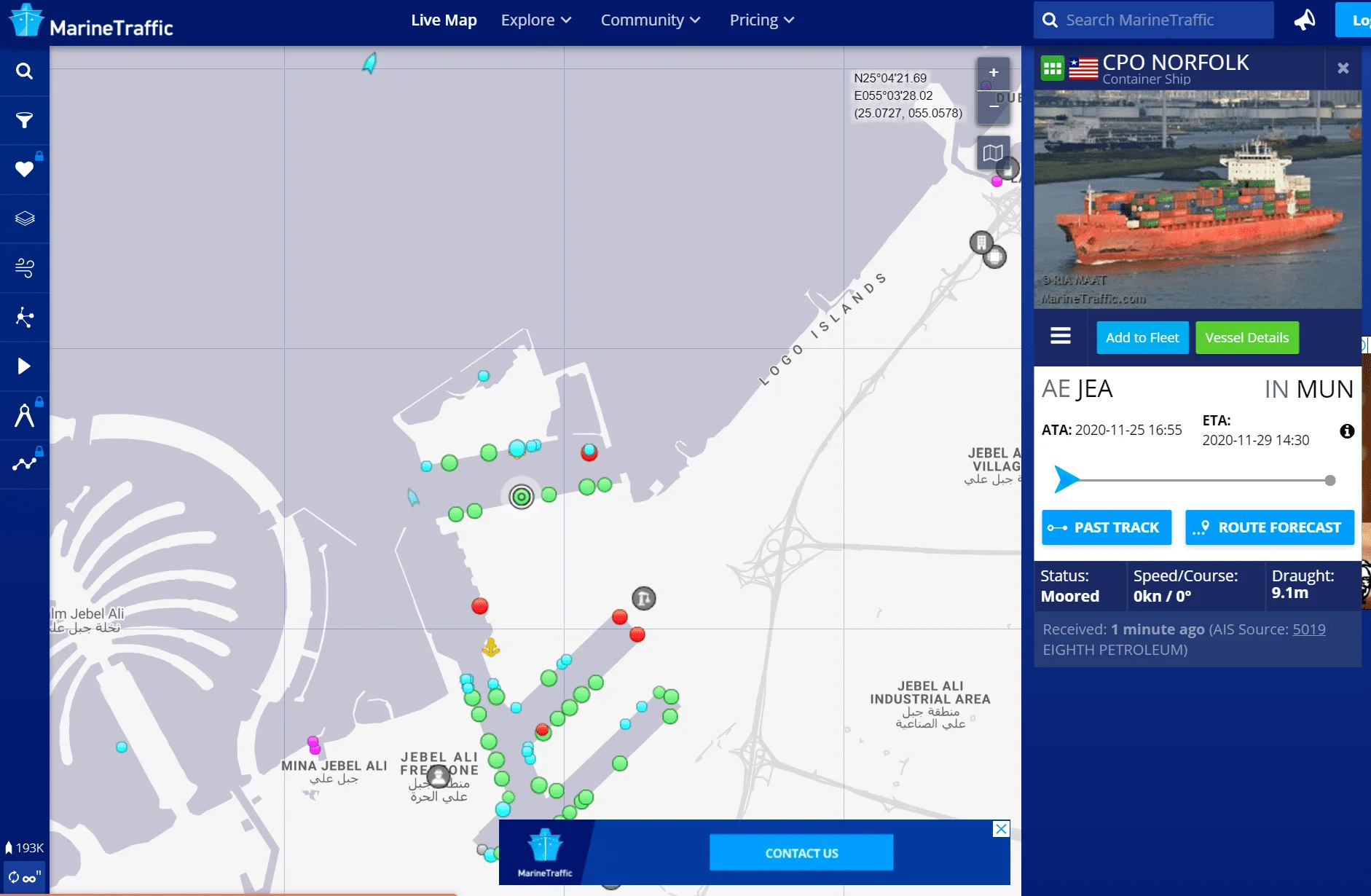The width and height of the screenshot is (1371, 896).
Task: Click the voyage progress arrow marker
Action: coord(1066,479)
